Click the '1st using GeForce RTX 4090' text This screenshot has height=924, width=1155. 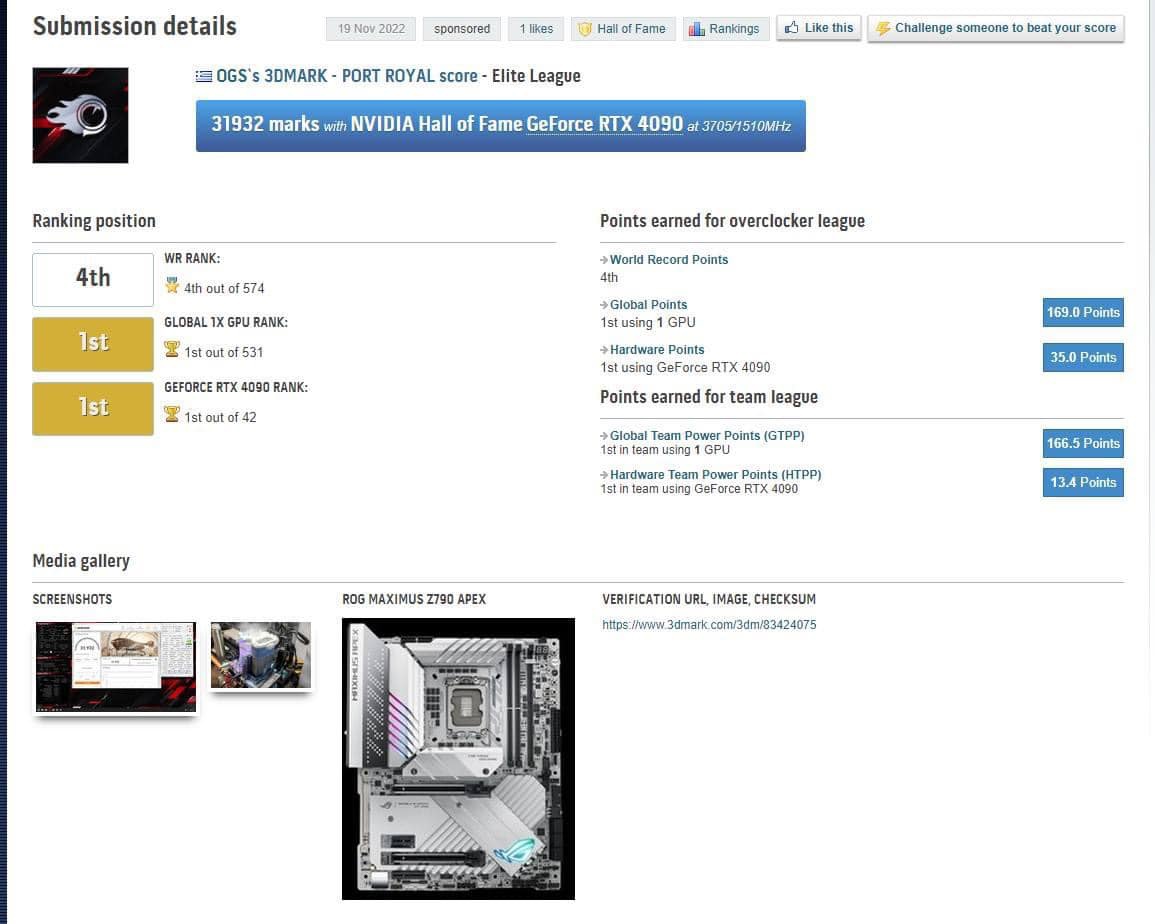[685, 367]
